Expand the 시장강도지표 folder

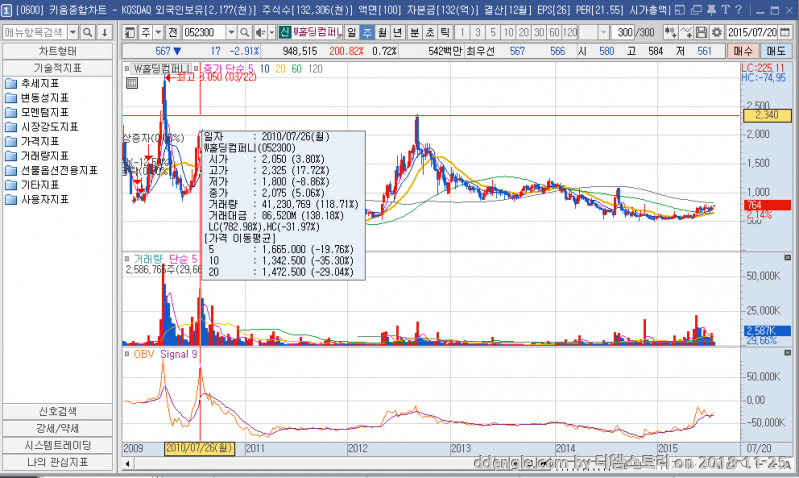tap(42, 127)
